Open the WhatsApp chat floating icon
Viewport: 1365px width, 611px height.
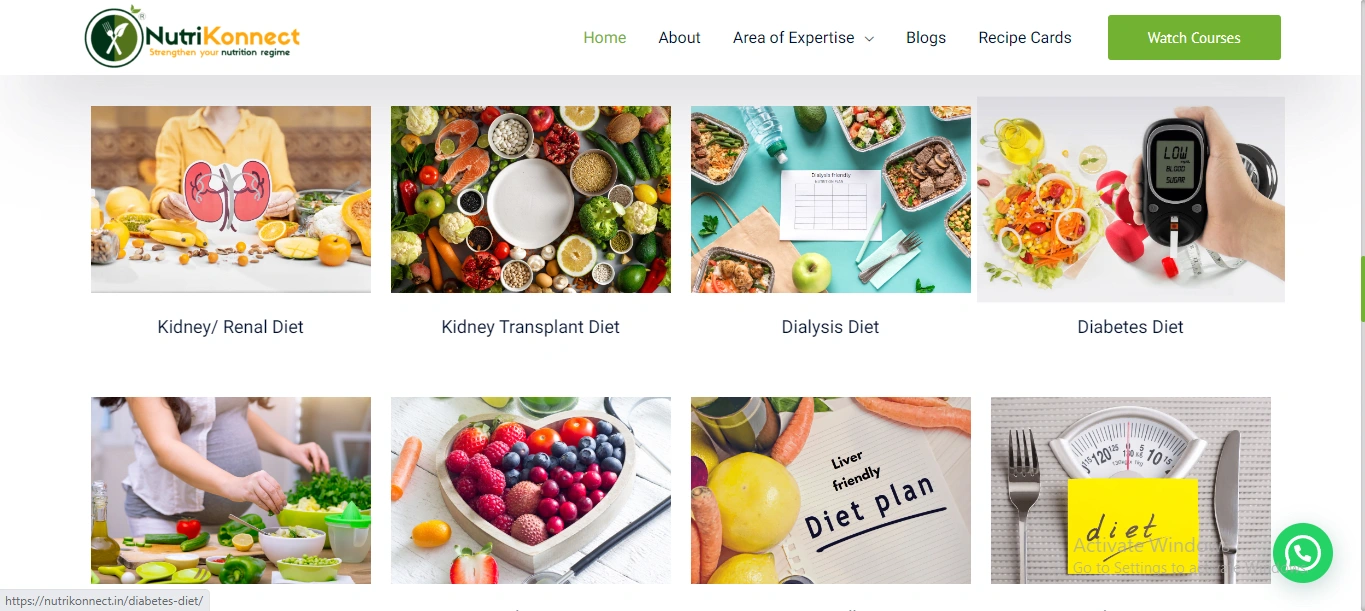(x=1302, y=553)
